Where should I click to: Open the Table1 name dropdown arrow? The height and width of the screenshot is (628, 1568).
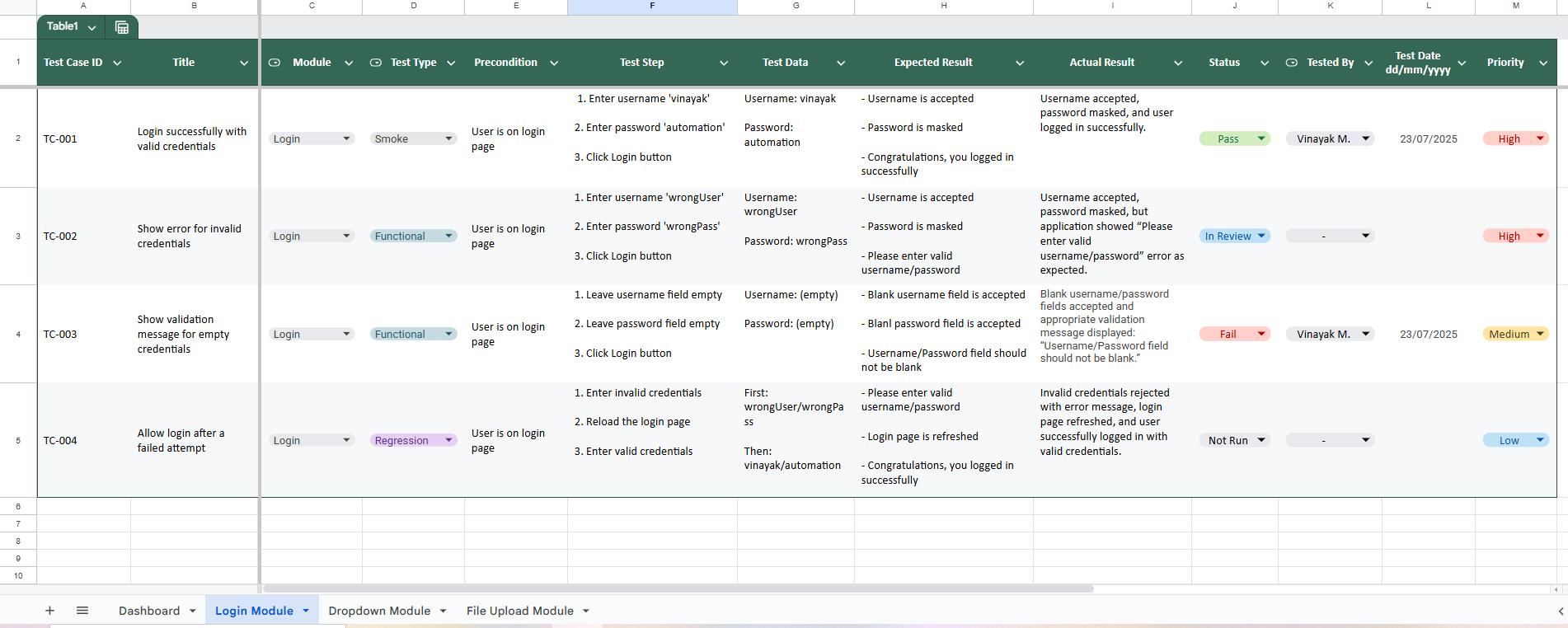pos(92,27)
